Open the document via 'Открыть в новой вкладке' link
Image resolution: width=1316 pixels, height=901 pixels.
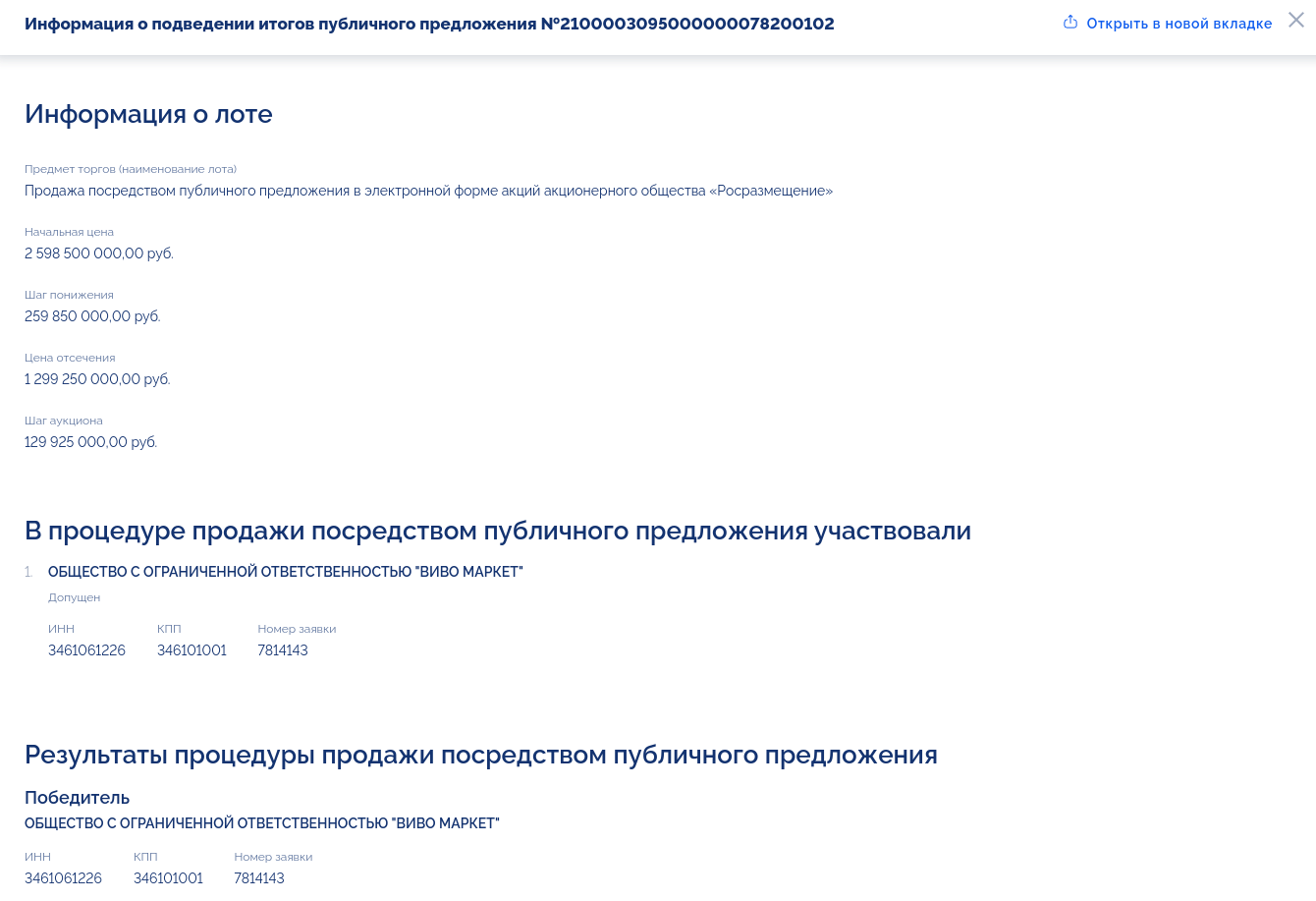click(1179, 24)
